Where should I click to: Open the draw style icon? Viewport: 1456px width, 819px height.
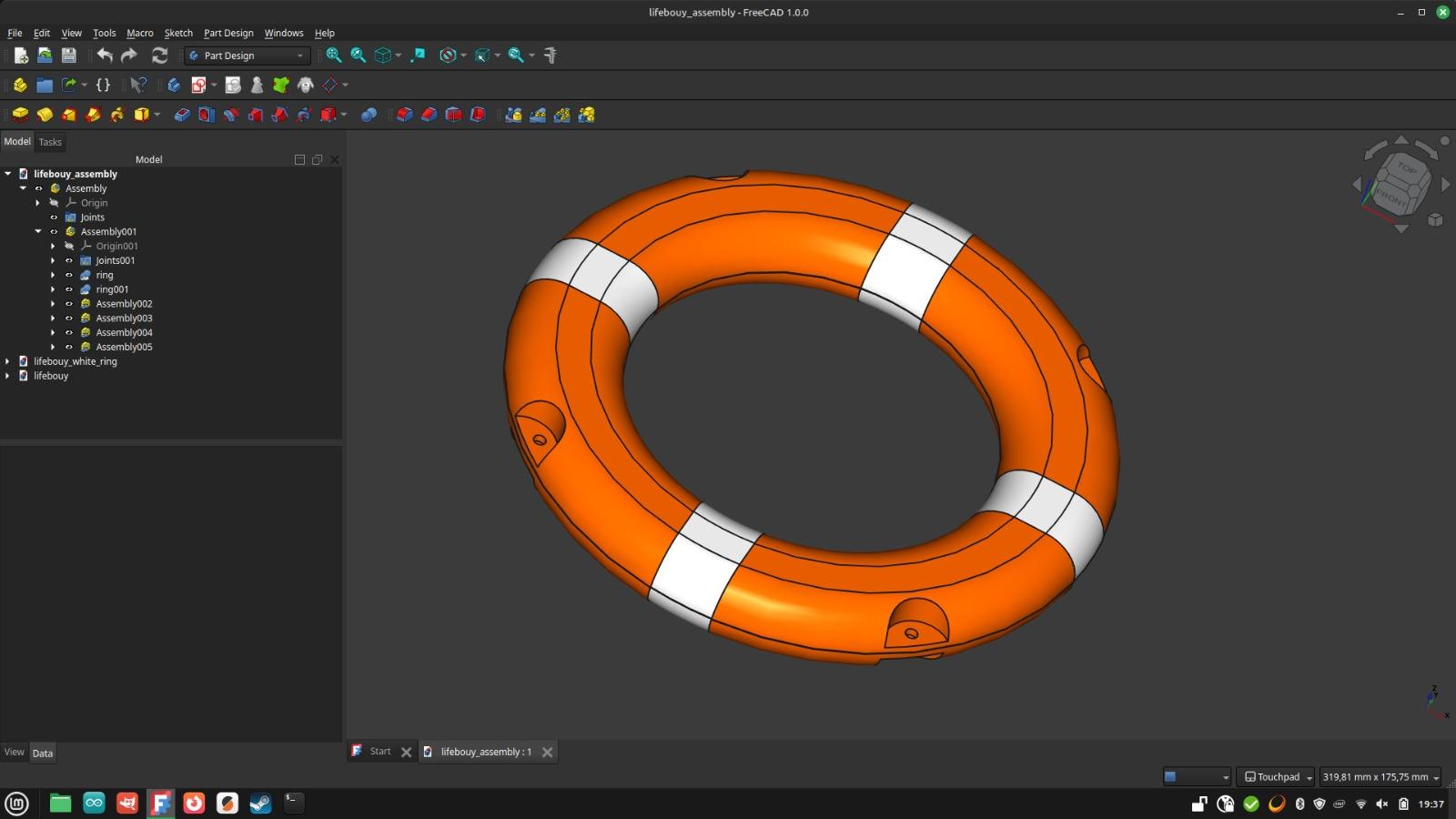click(x=447, y=56)
